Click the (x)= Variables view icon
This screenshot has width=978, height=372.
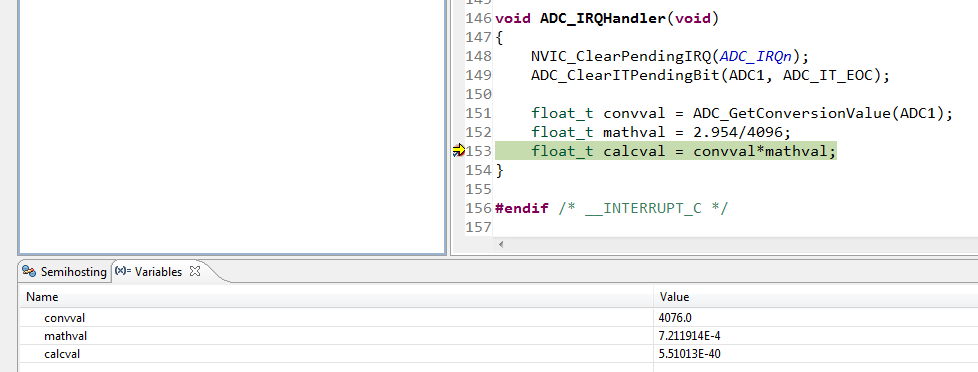(123, 272)
